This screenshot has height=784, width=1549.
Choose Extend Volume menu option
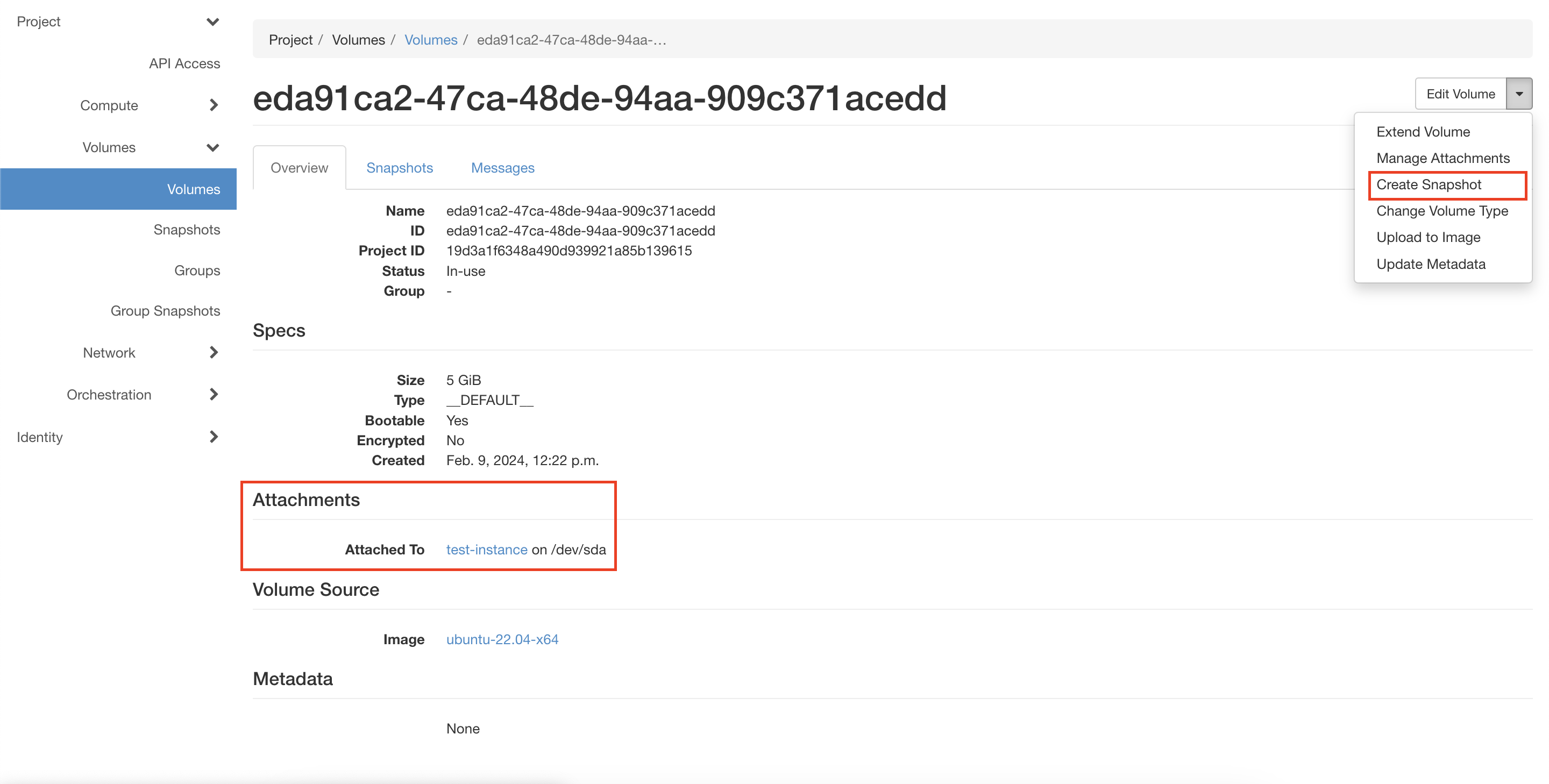tap(1423, 132)
